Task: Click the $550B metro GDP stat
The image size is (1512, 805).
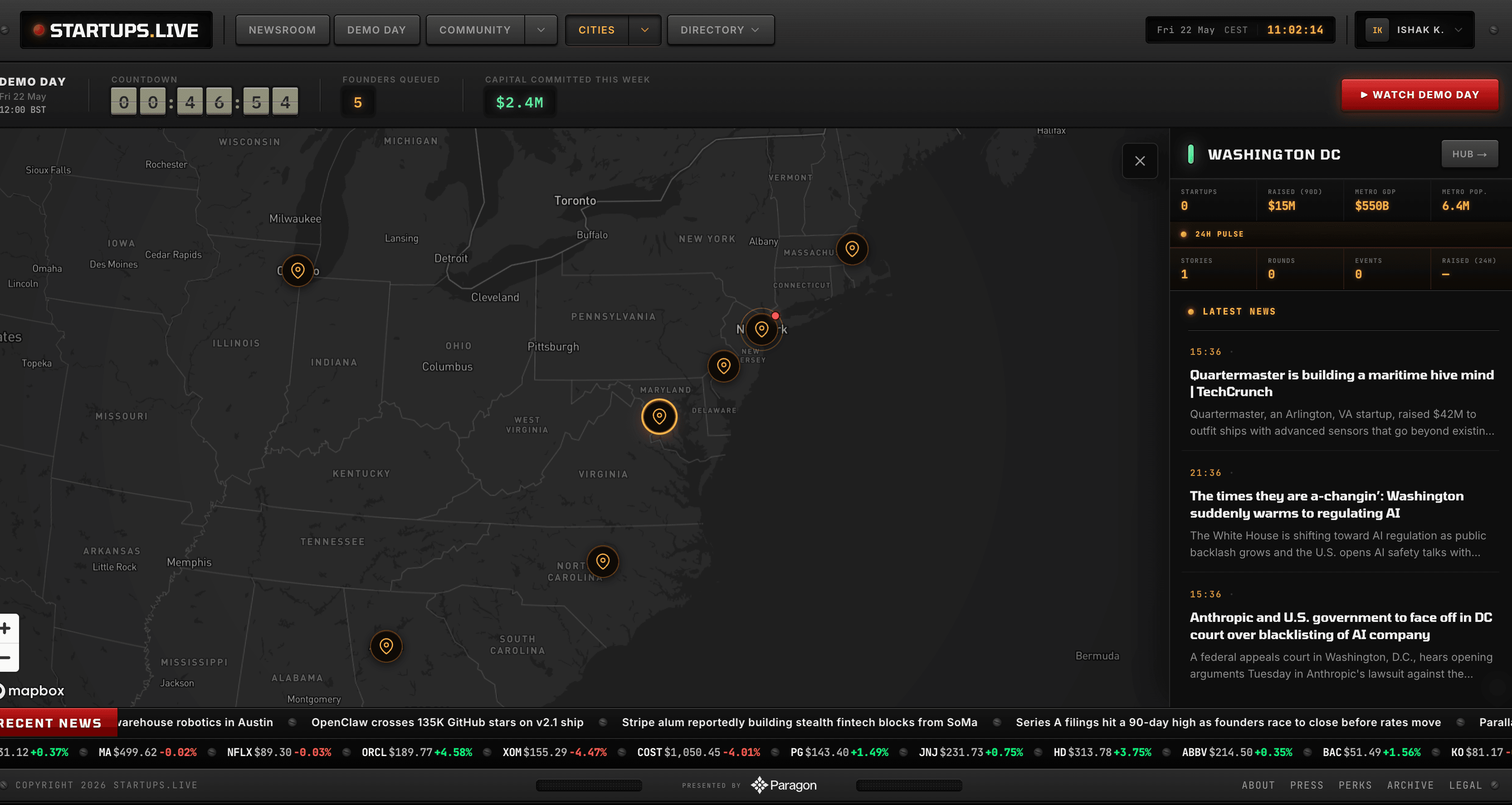Action: pyautogui.click(x=1372, y=206)
